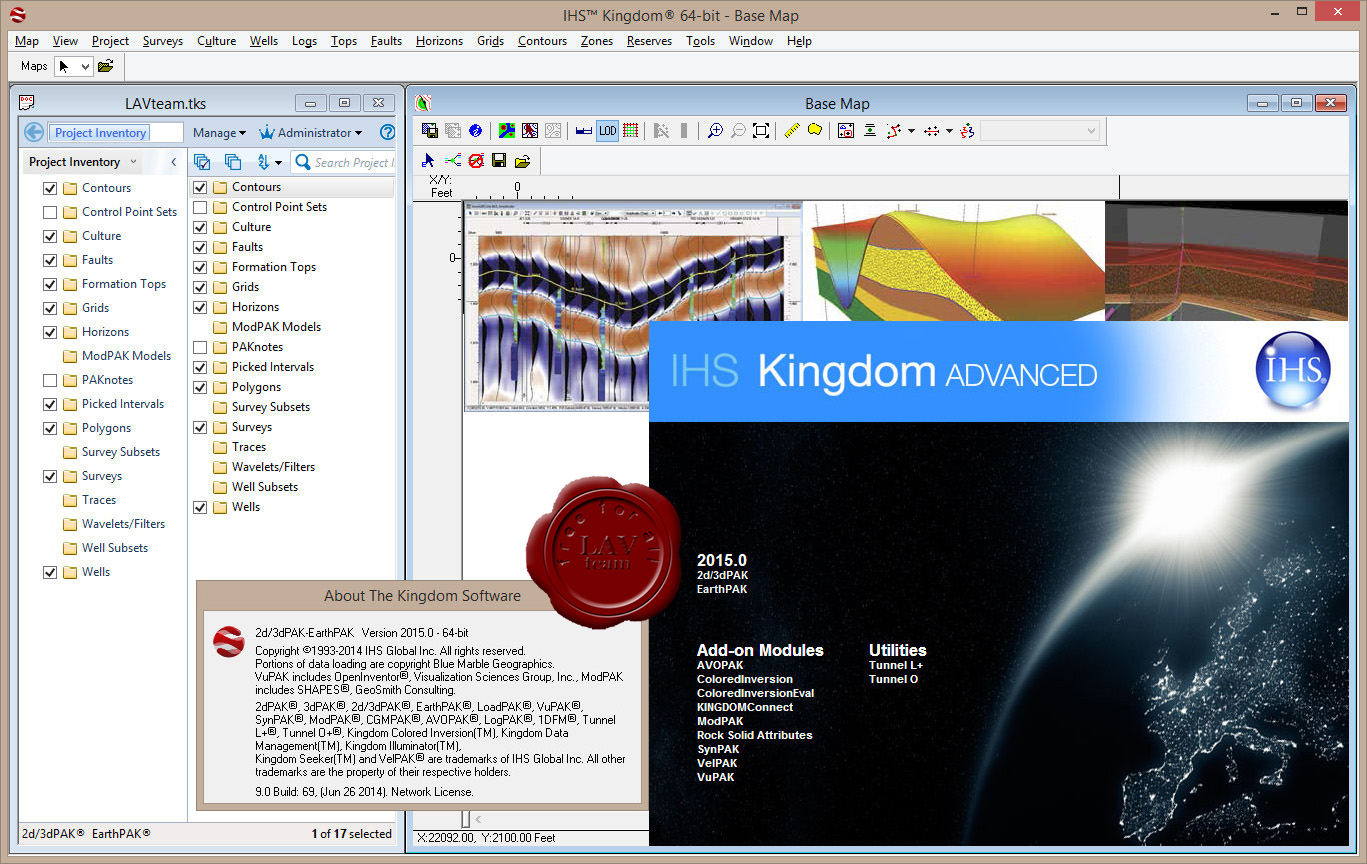
Task: Click the Search Project input field
Action: tap(344, 162)
